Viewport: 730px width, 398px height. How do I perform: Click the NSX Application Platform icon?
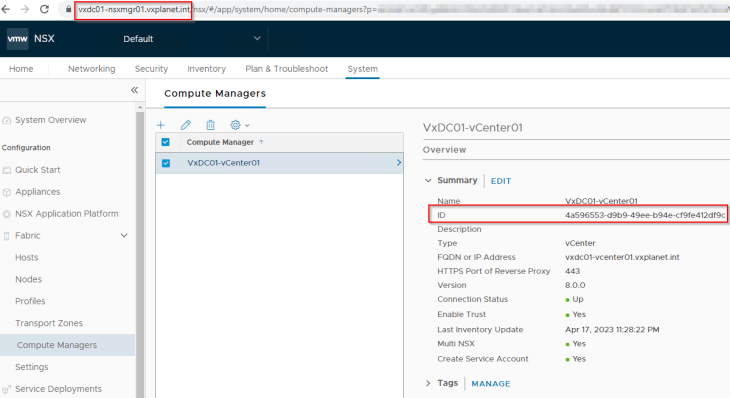(7, 214)
